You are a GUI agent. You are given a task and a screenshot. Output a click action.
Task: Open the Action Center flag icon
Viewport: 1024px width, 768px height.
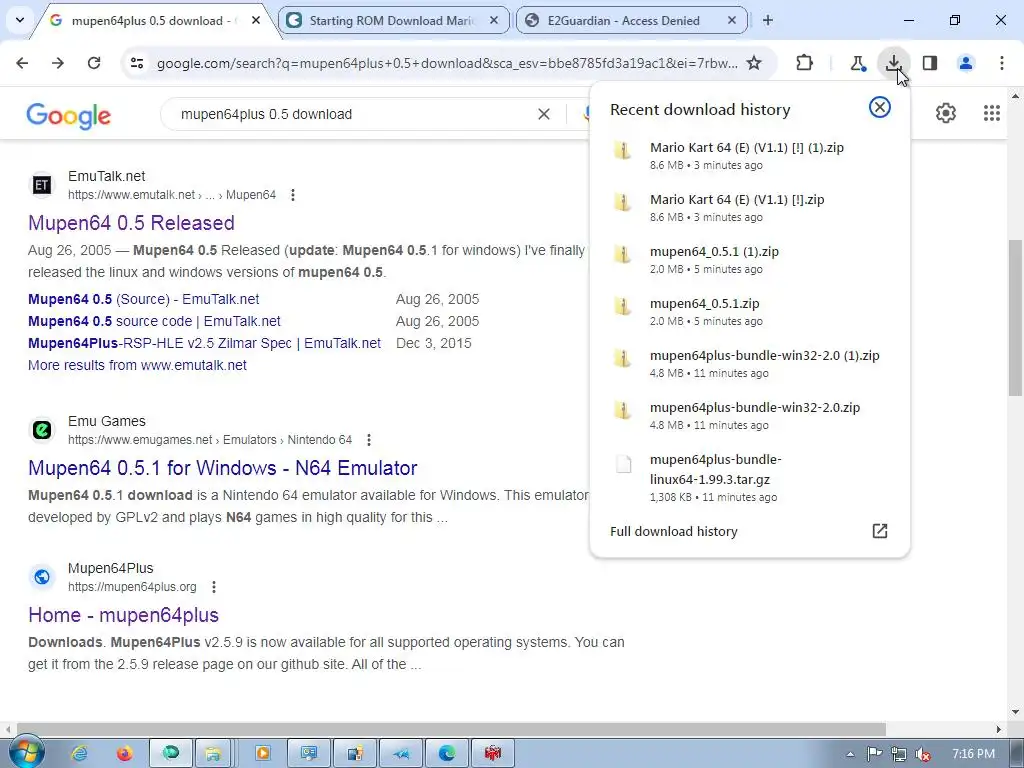coord(874,754)
